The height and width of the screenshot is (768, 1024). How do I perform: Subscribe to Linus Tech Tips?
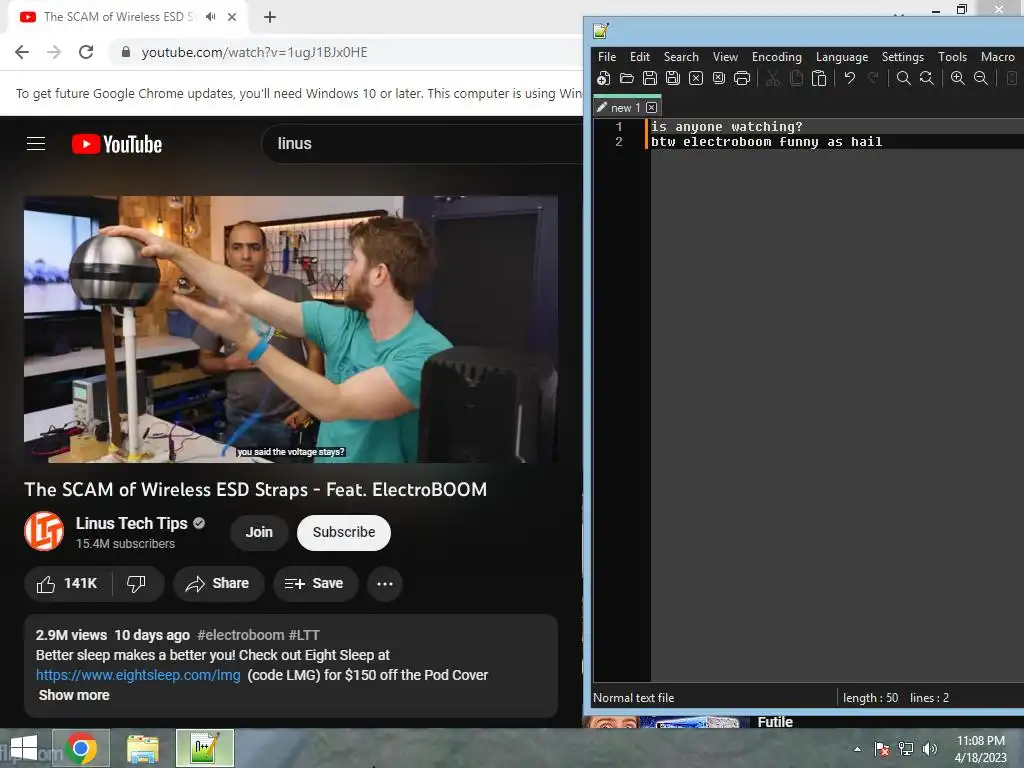pos(344,532)
